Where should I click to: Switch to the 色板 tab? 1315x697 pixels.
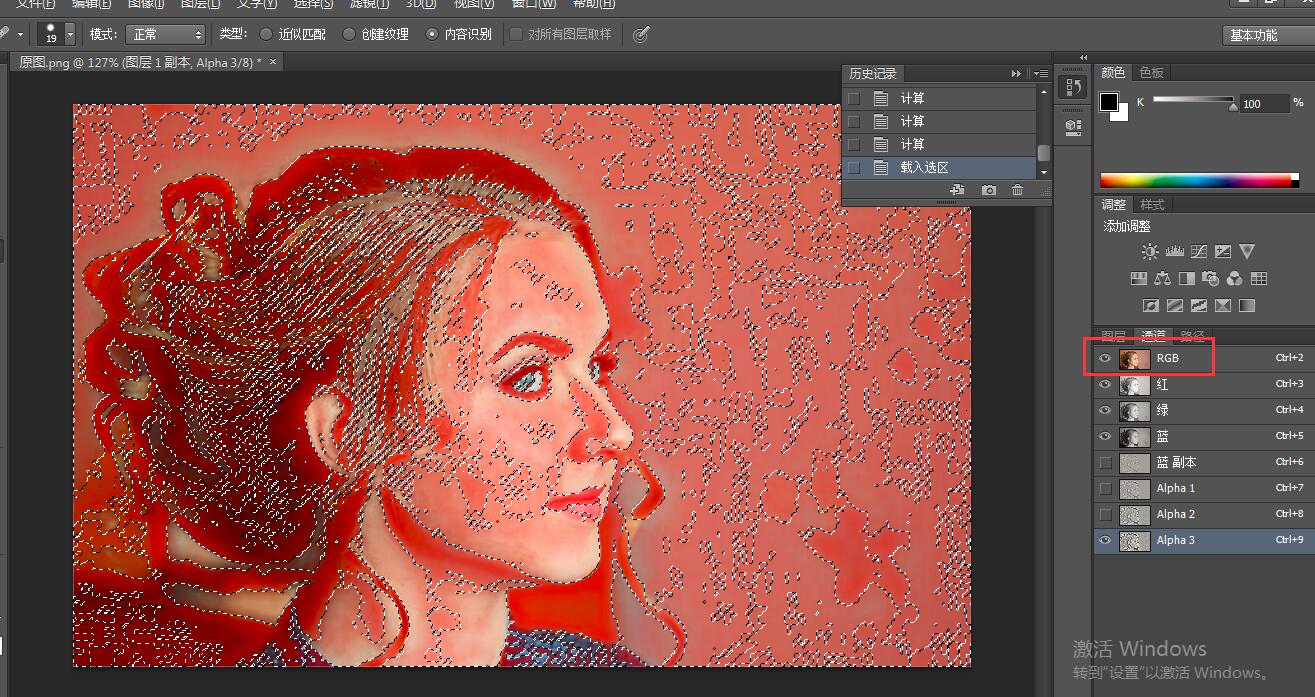click(x=1151, y=73)
